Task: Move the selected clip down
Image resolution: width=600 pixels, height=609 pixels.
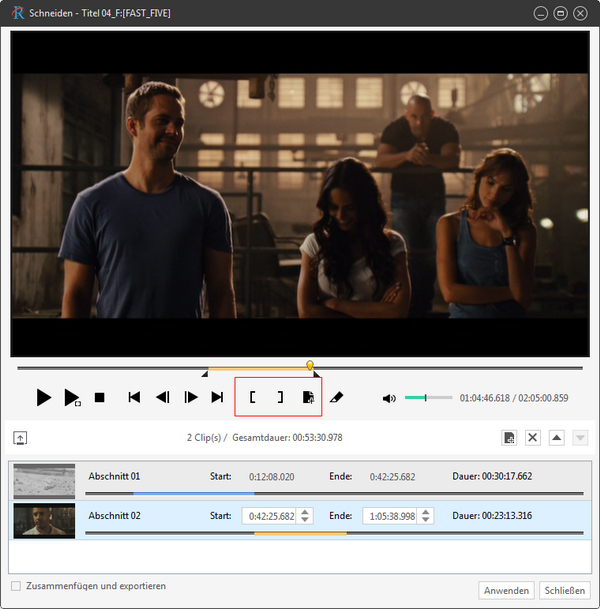Action: [x=580, y=438]
